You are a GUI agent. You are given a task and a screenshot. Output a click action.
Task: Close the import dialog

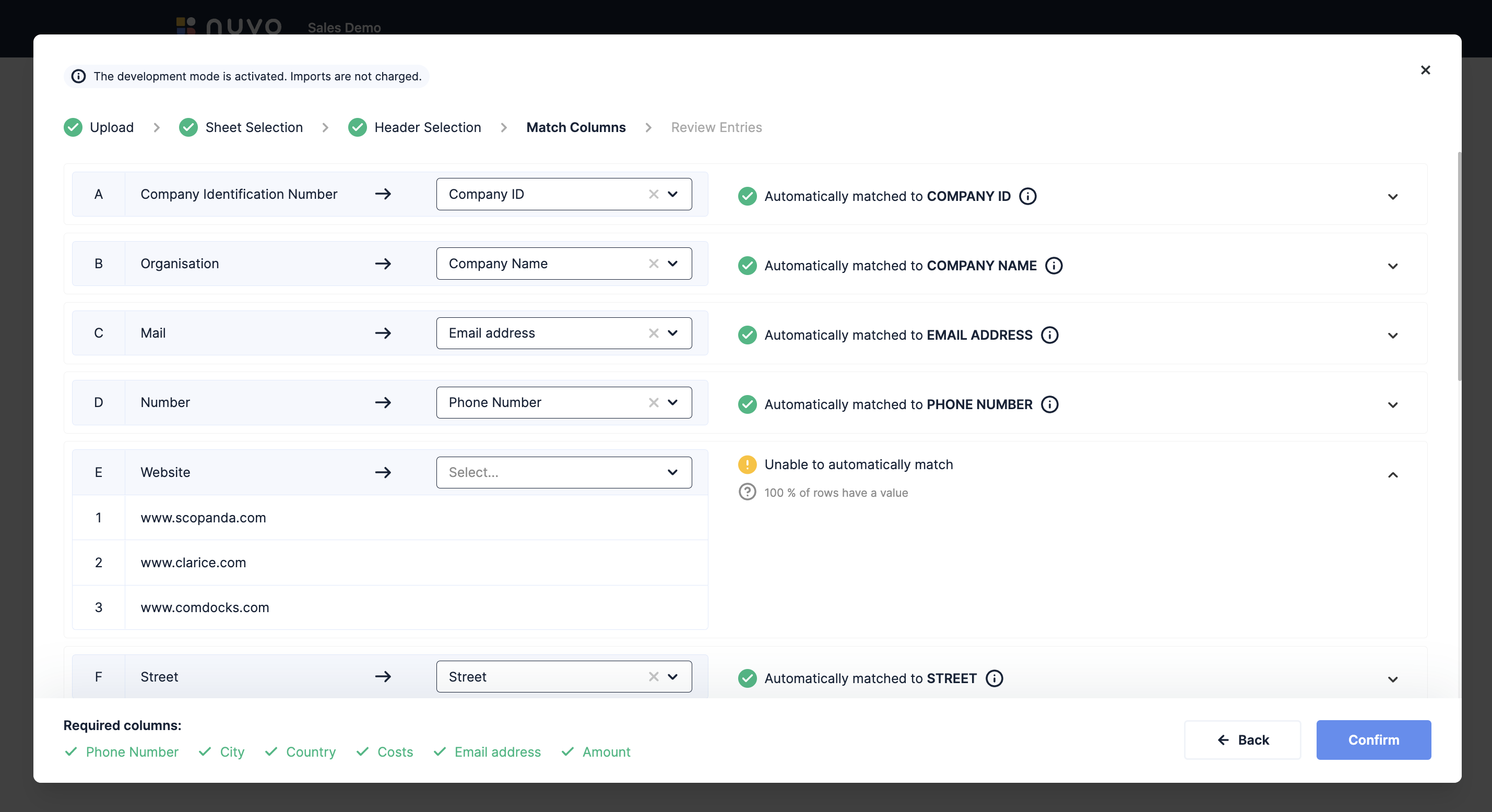[x=1425, y=70]
